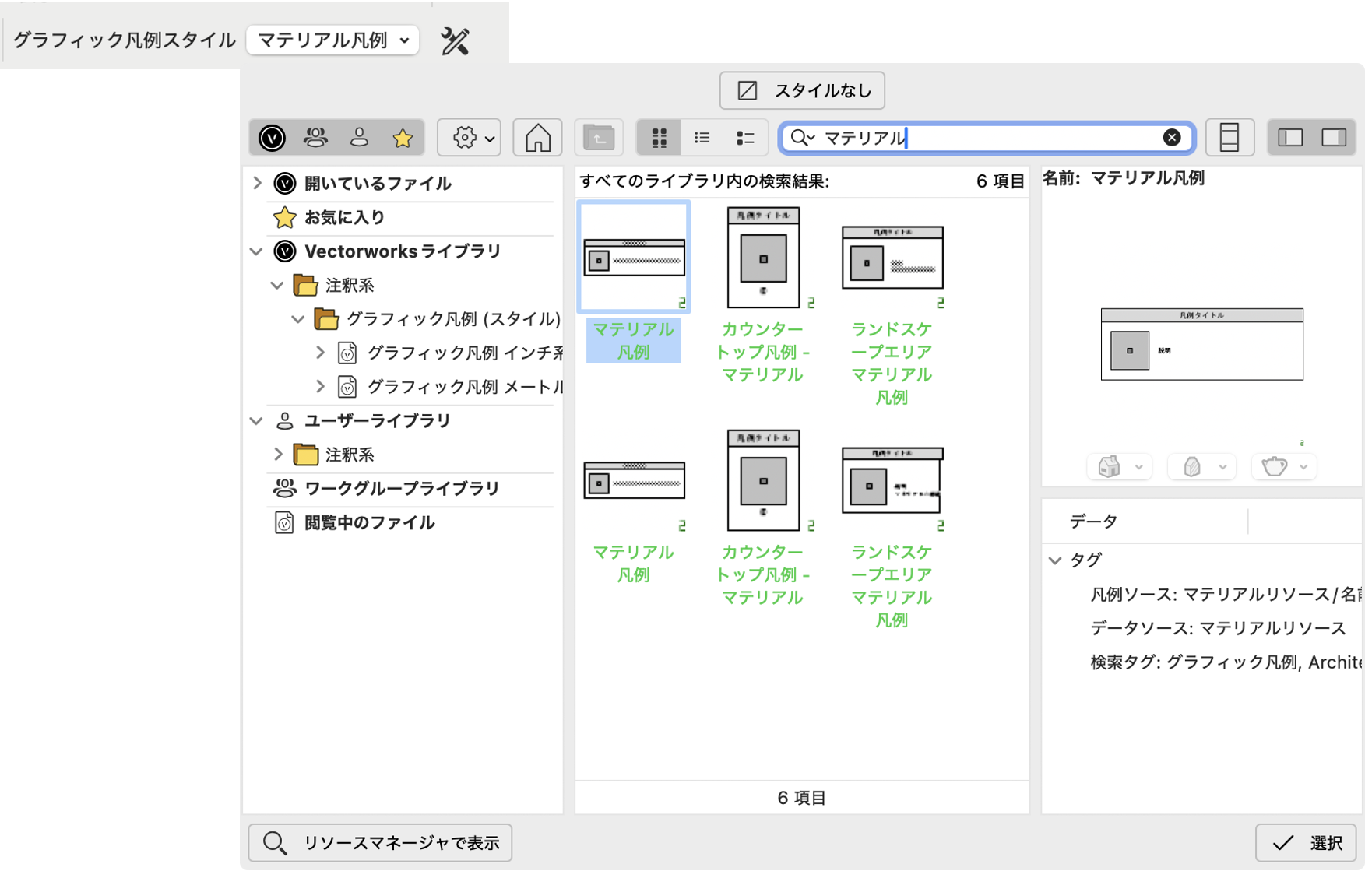Click the home icon button
Screen dimensions: 1372x878
pyautogui.click(x=537, y=138)
